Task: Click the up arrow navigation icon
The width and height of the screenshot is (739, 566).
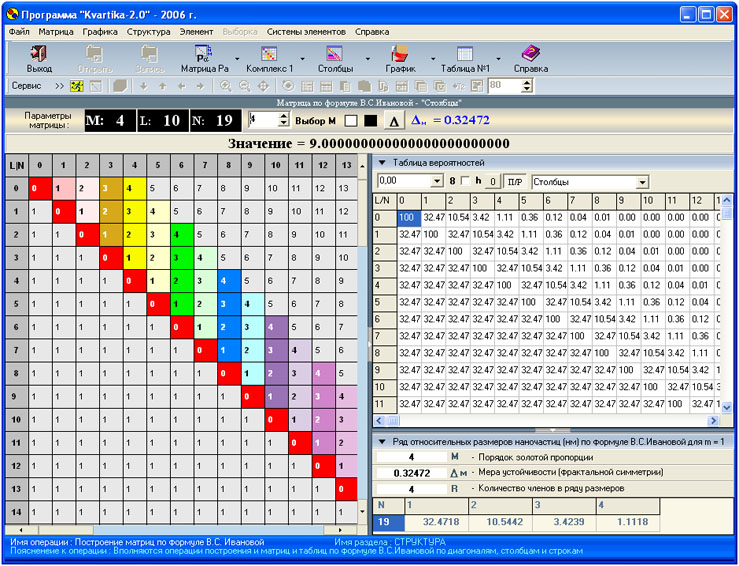Action: (163, 86)
